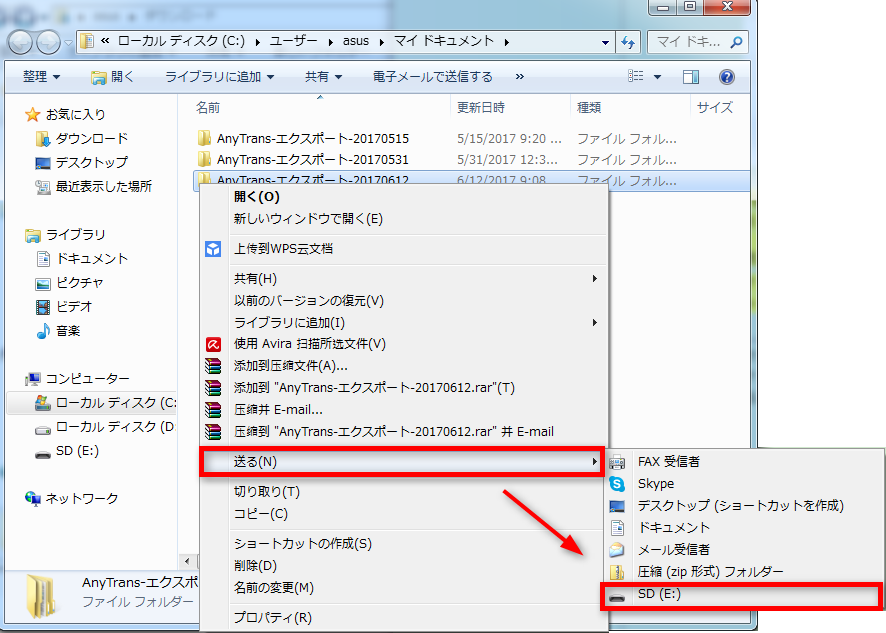This screenshot has height=633, width=886.
Task: Click the WPS cloud upload icon
Action: click(x=213, y=249)
